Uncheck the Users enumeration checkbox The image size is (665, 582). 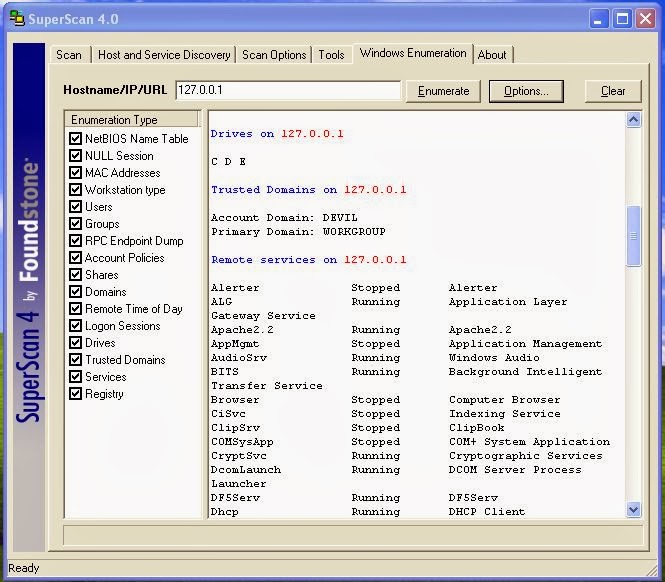[75, 206]
